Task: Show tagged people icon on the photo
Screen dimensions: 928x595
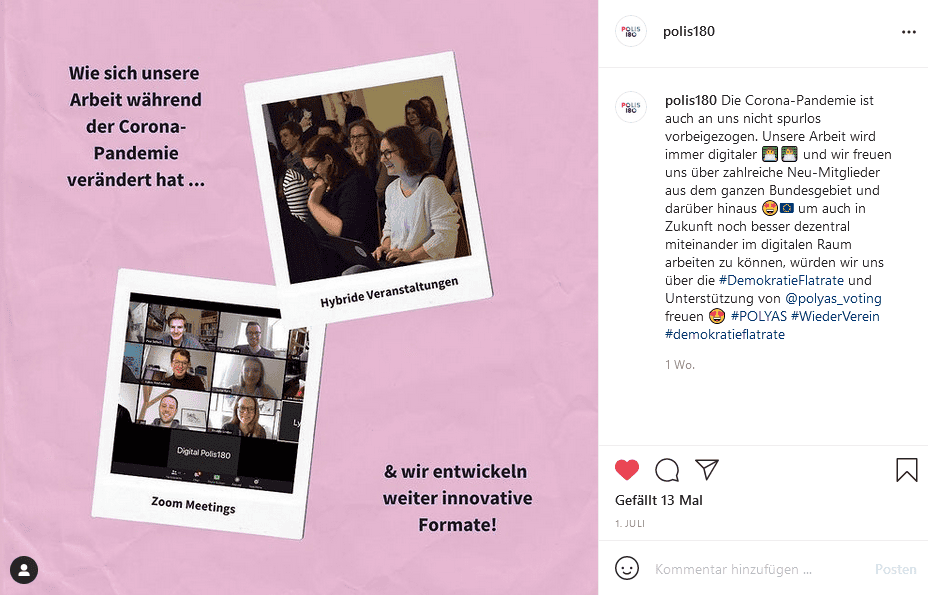Action: pyautogui.click(x=24, y=570)
